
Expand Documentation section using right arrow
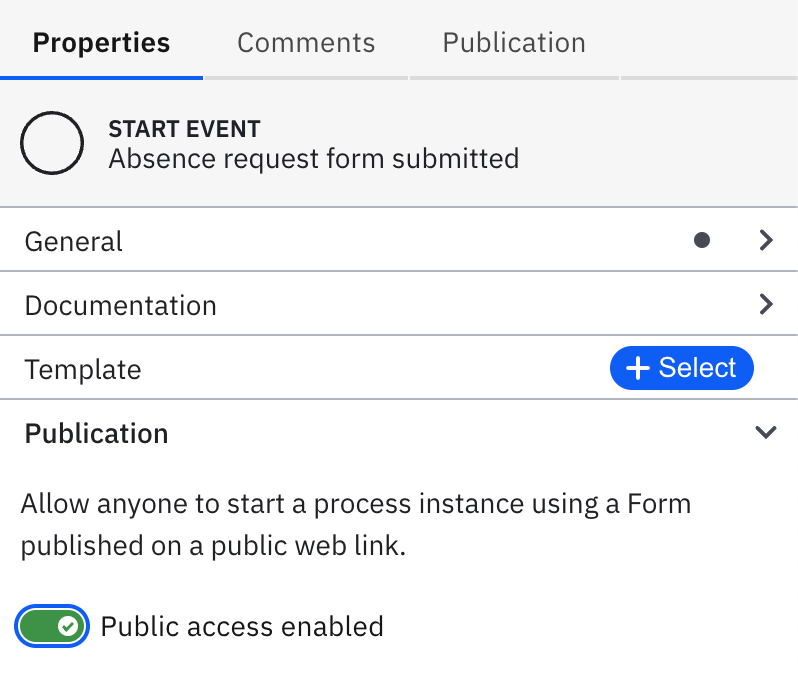point(766,304)
